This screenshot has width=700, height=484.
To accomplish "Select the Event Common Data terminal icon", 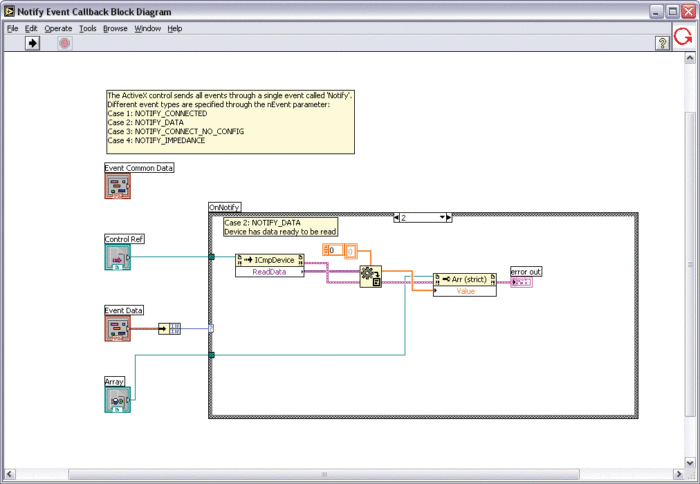I will coord(117,186).
